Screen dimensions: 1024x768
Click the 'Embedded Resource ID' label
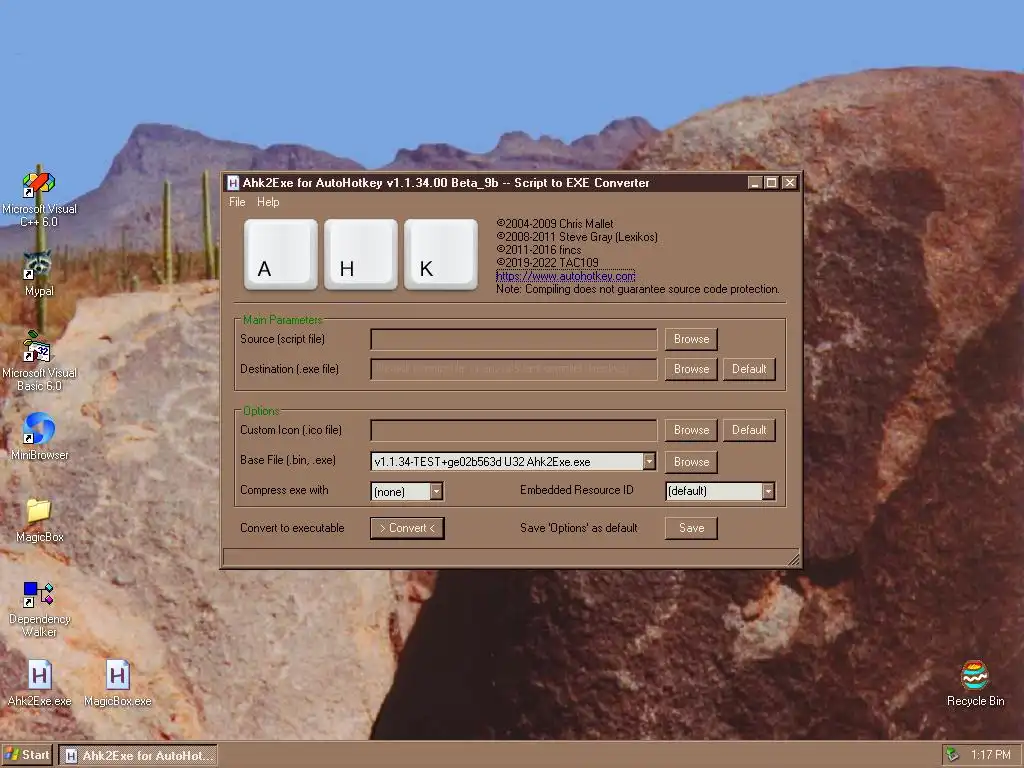577,490
